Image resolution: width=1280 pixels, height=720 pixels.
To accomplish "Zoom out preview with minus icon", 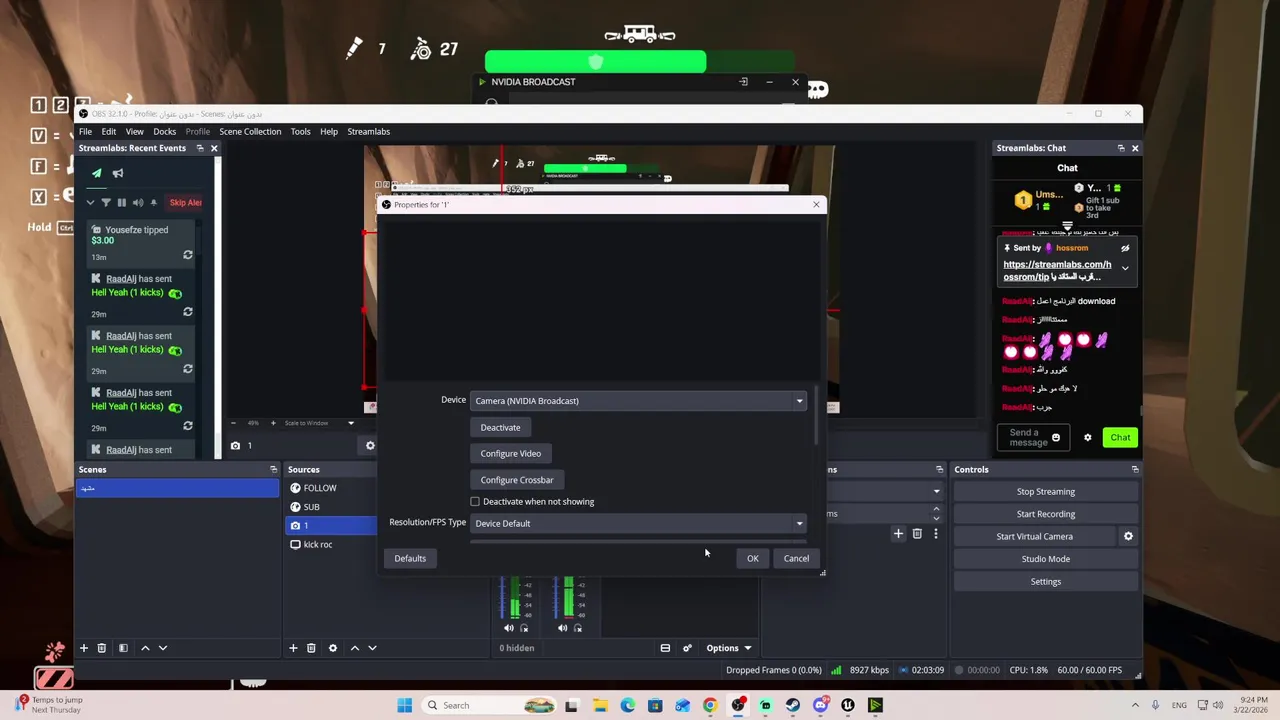I will click(233, 423).
